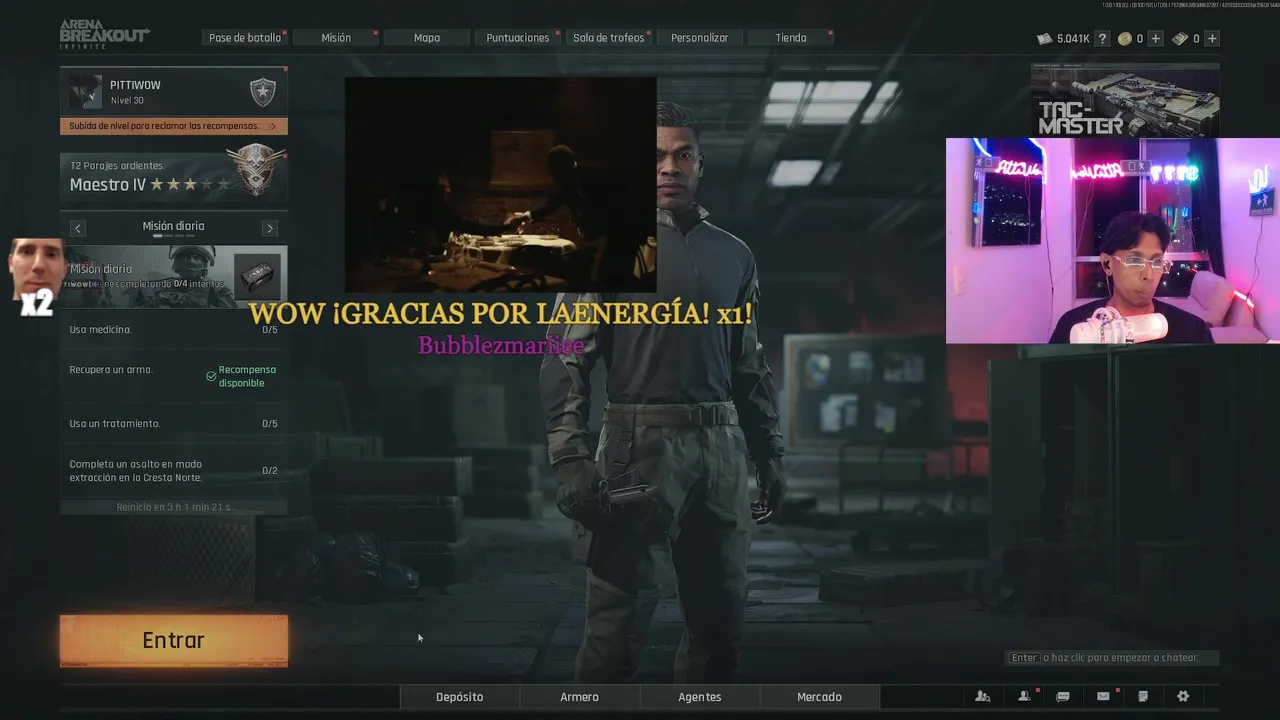
Task: Open the notes document icon
Action: coord(1143,697)
